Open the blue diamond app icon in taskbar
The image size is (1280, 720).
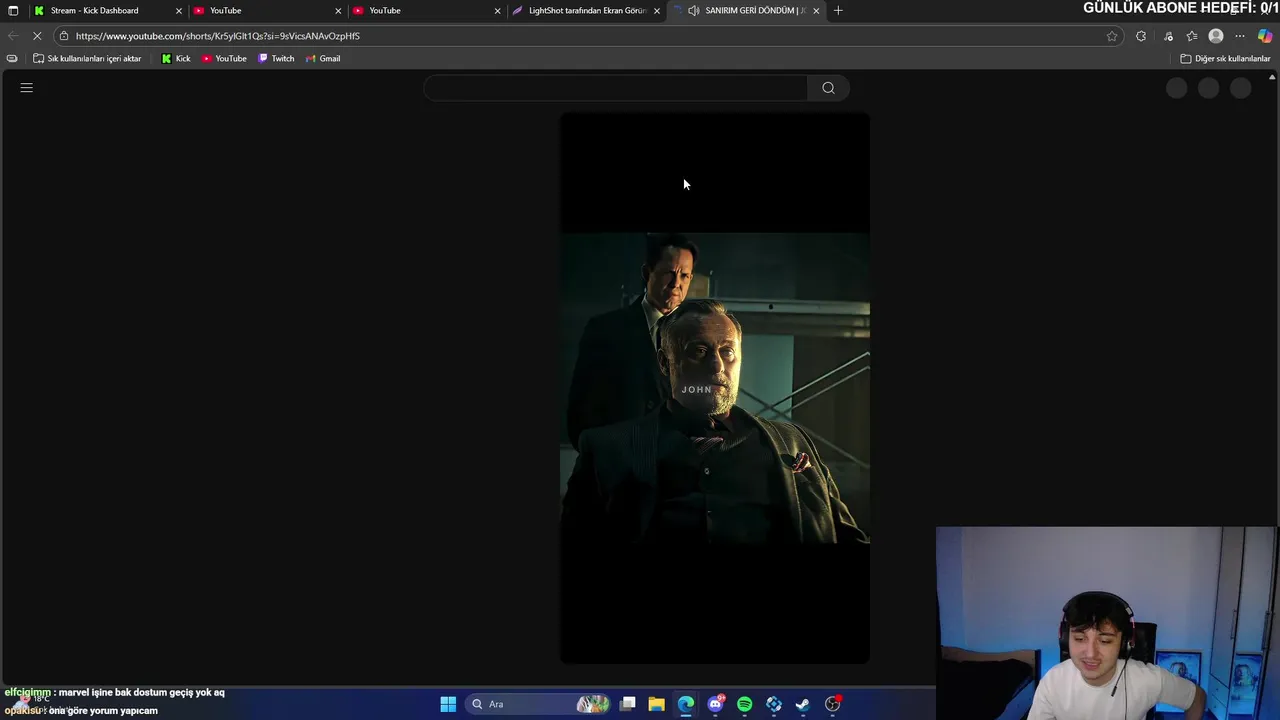pos(773,704)
